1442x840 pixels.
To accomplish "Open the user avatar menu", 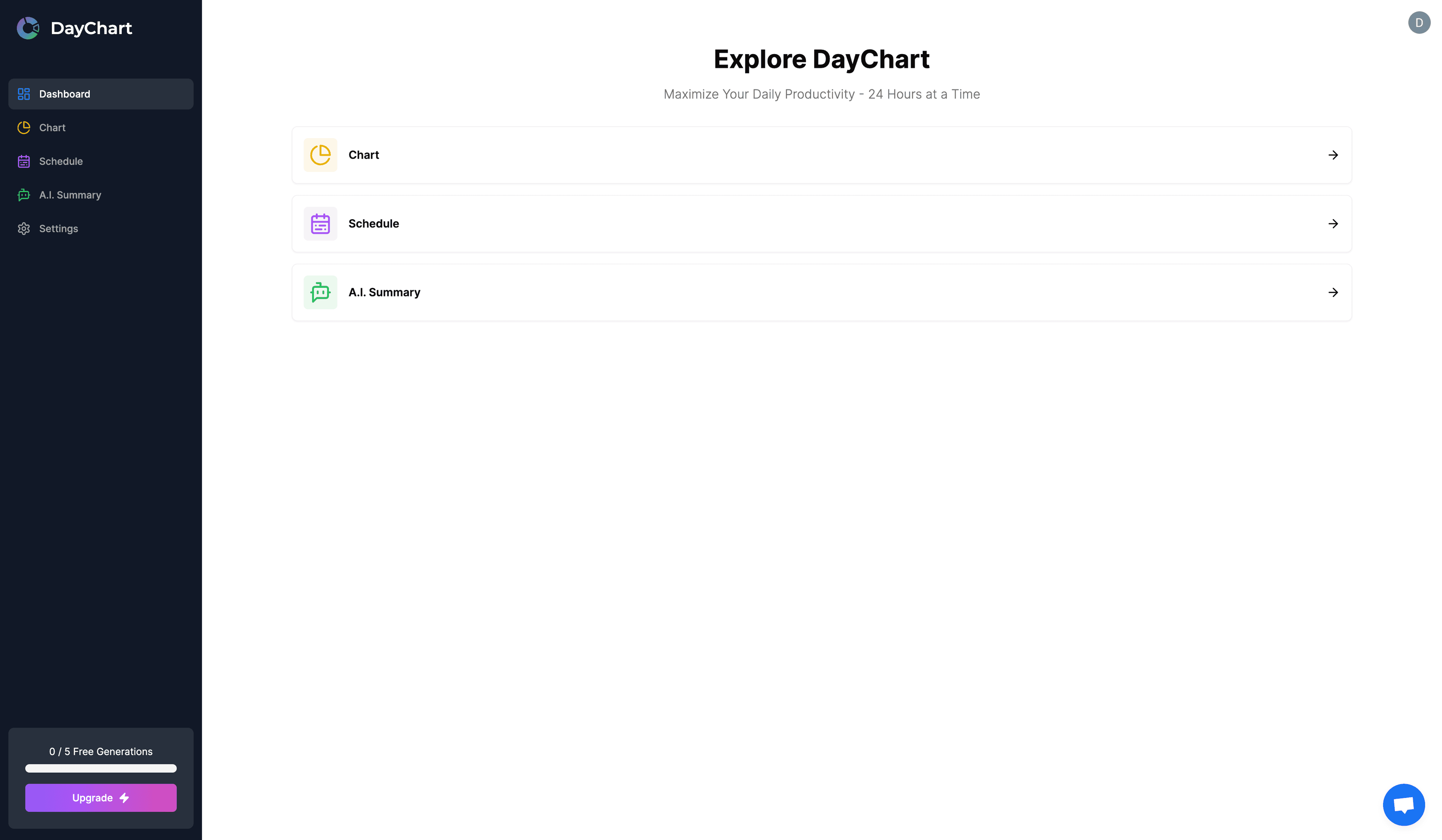I will pos(1419,23).
